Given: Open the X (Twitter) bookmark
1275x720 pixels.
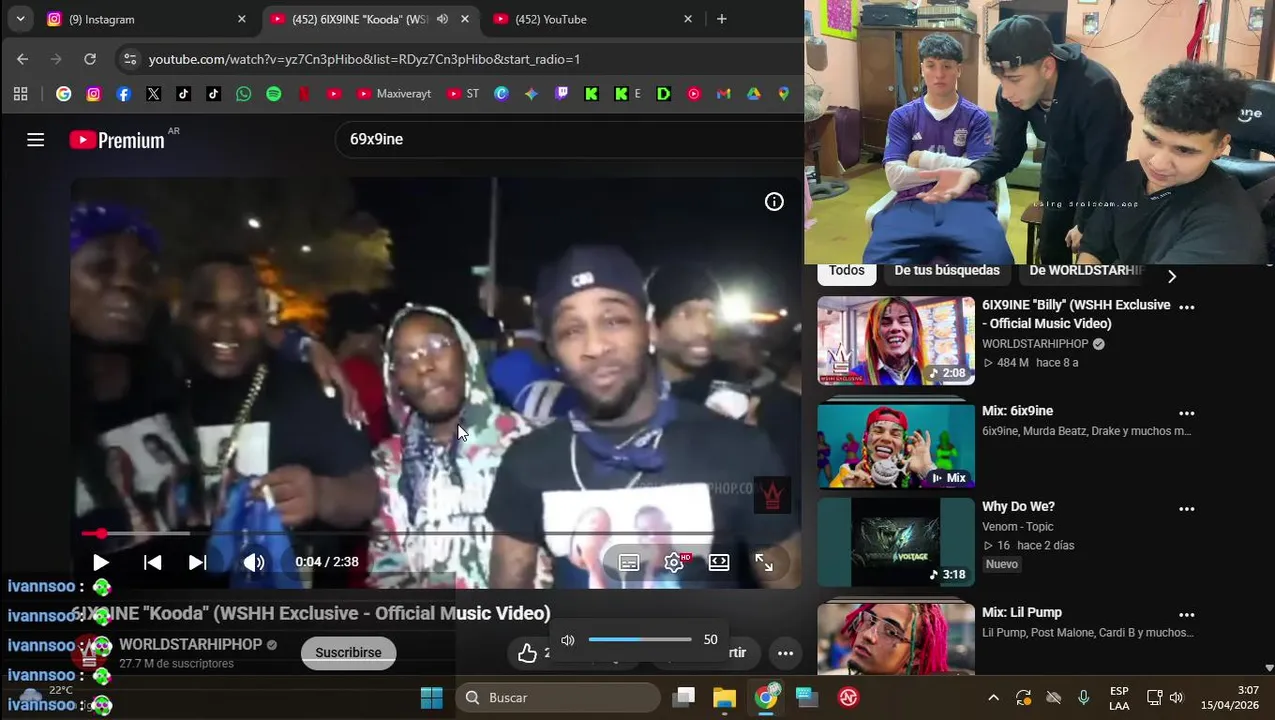Looking at the screenshot, I should pyautogui.click(x=153, y=94).
